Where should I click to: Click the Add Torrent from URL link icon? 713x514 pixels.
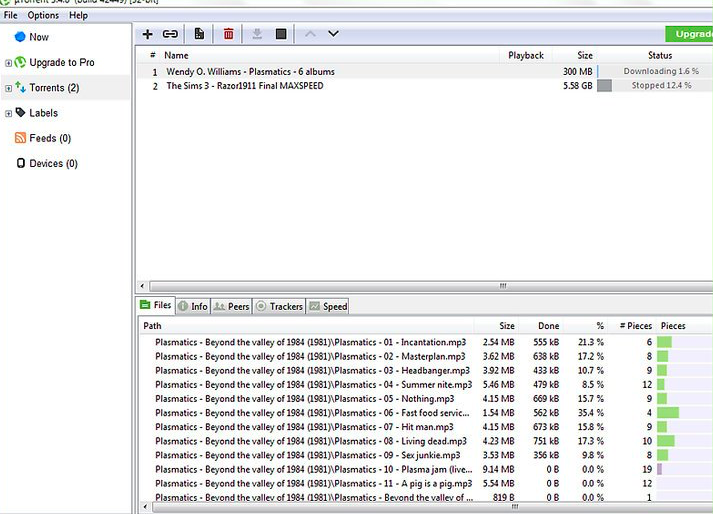(170, 34)
